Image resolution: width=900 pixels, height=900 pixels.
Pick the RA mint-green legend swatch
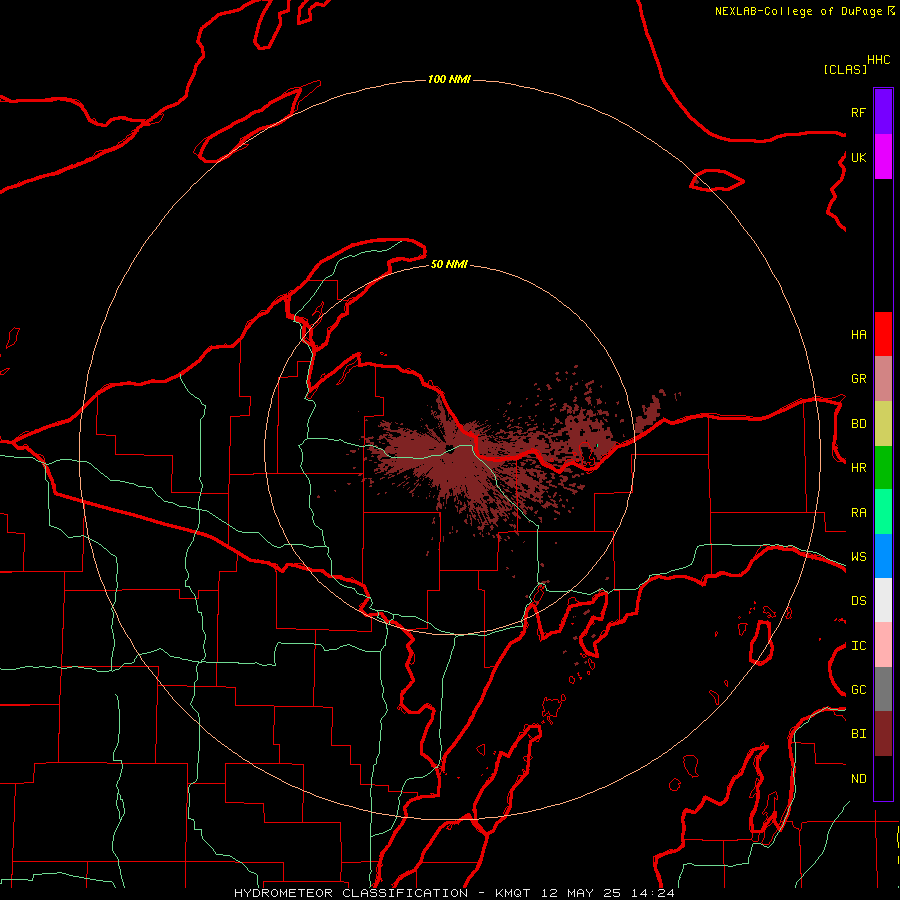[x=883, y=512]
